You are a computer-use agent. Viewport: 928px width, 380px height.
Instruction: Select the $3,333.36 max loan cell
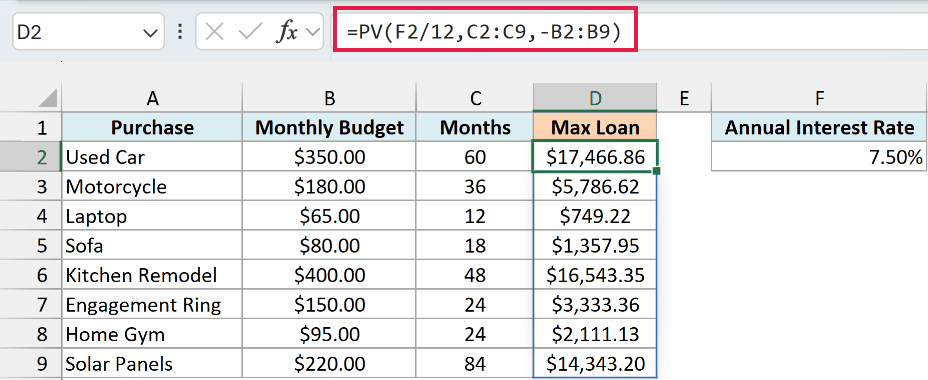tap(595, 305)
